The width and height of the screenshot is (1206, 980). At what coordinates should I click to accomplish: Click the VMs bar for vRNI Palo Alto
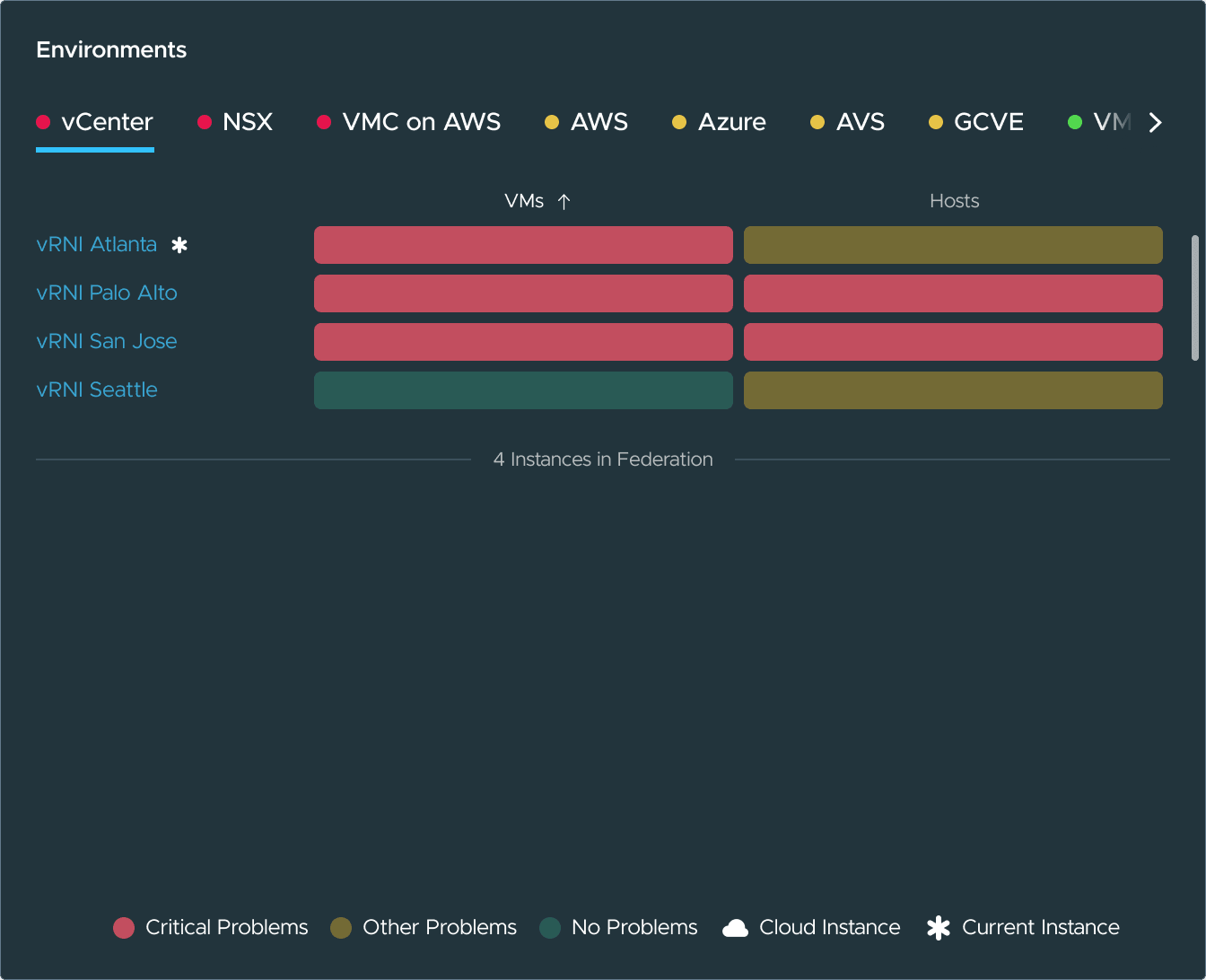click(x=523, y=293)
